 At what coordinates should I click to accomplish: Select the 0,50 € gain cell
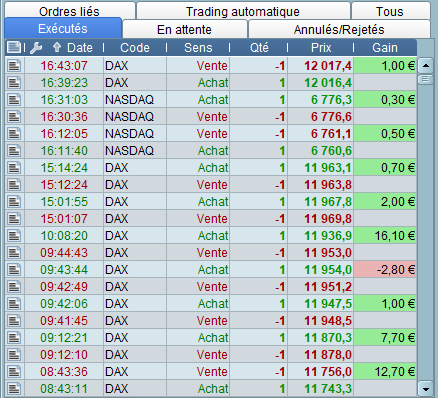coord(385,134)
